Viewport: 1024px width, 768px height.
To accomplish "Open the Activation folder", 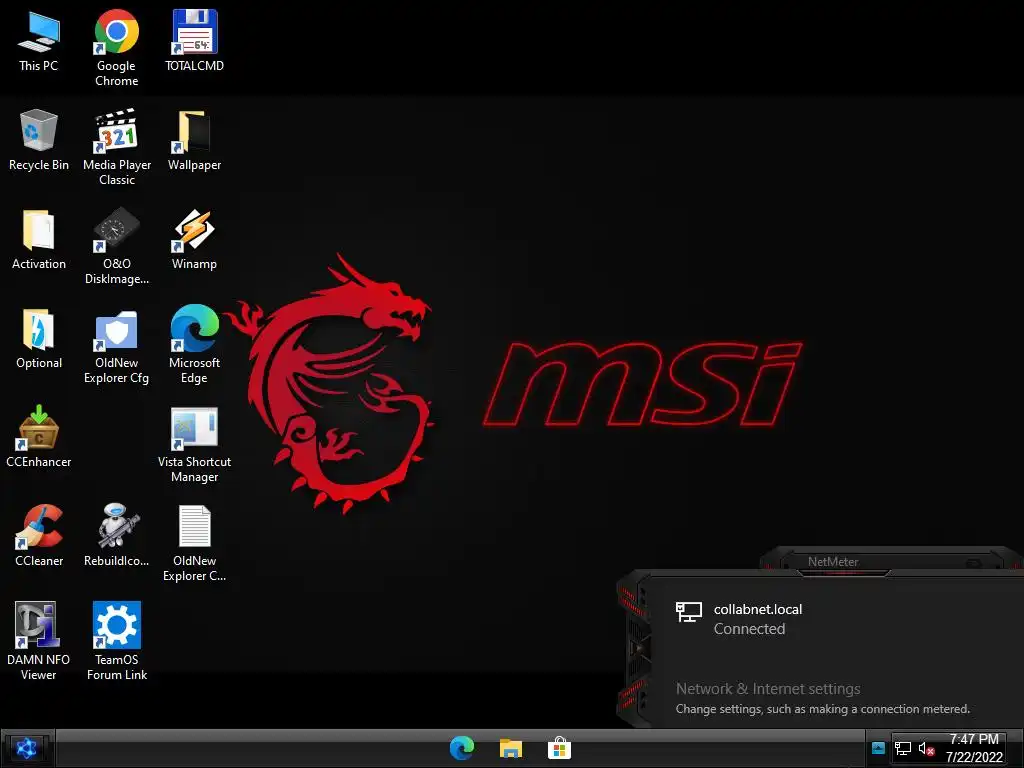I will point(39,239).
